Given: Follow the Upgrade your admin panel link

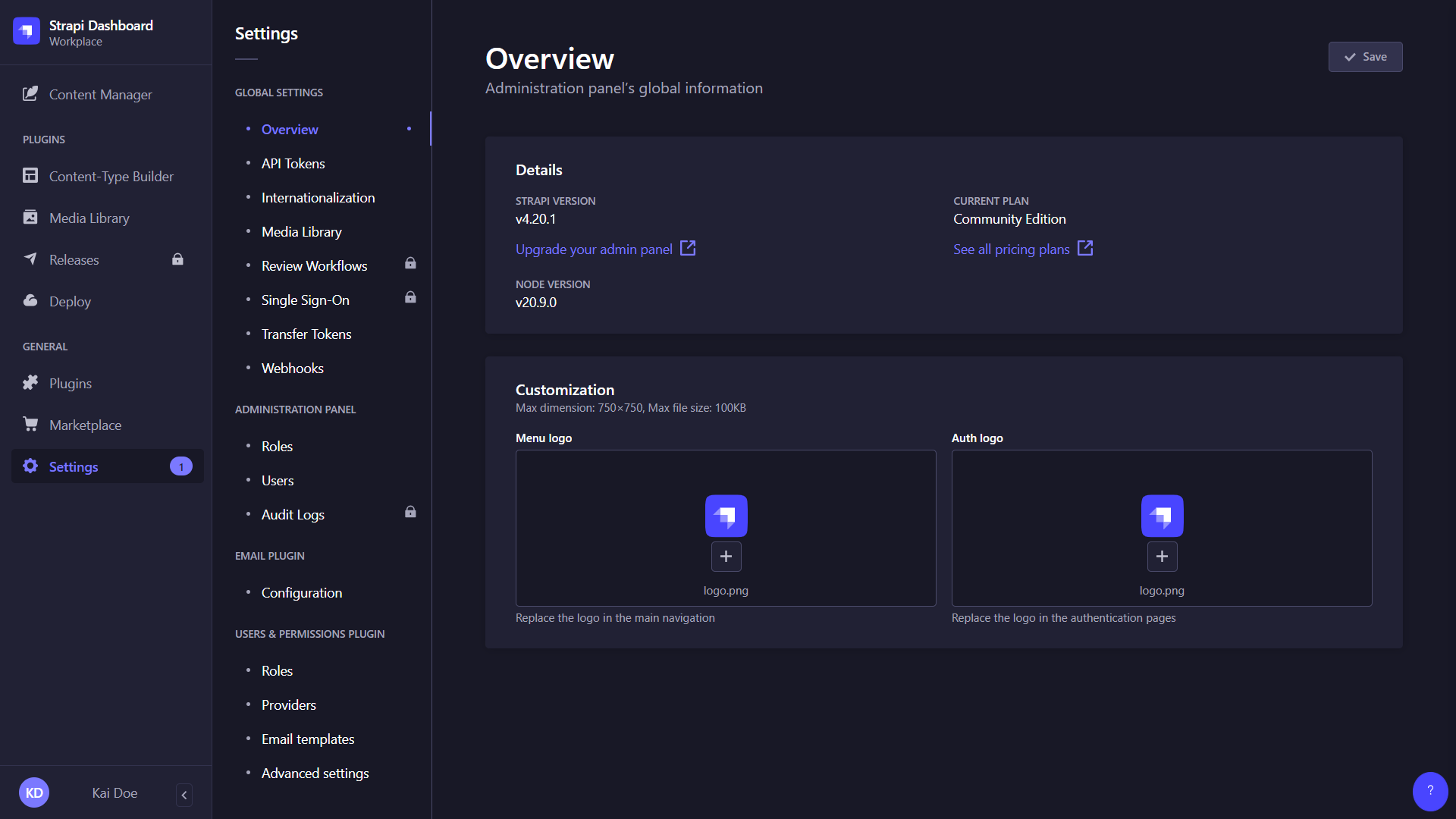Looking at the screenshot, I should tap(594, 249).
